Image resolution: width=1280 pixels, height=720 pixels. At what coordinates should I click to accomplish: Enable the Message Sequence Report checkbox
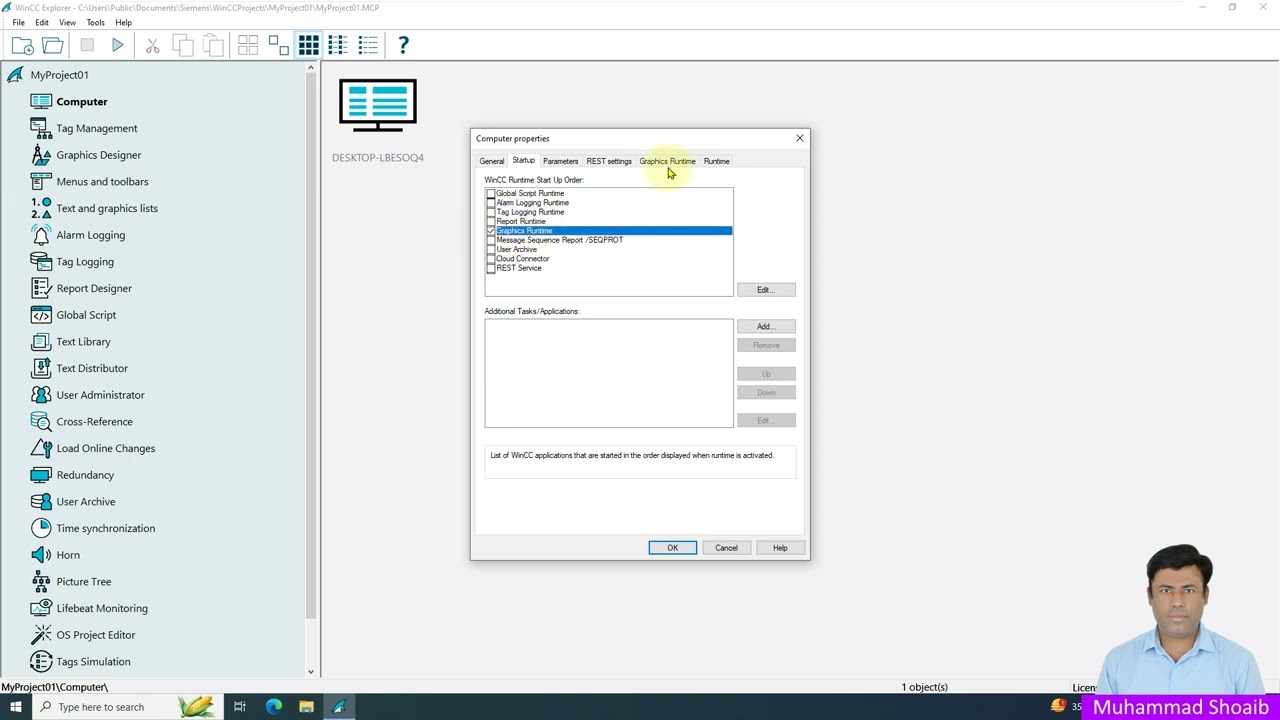point(491,240)
